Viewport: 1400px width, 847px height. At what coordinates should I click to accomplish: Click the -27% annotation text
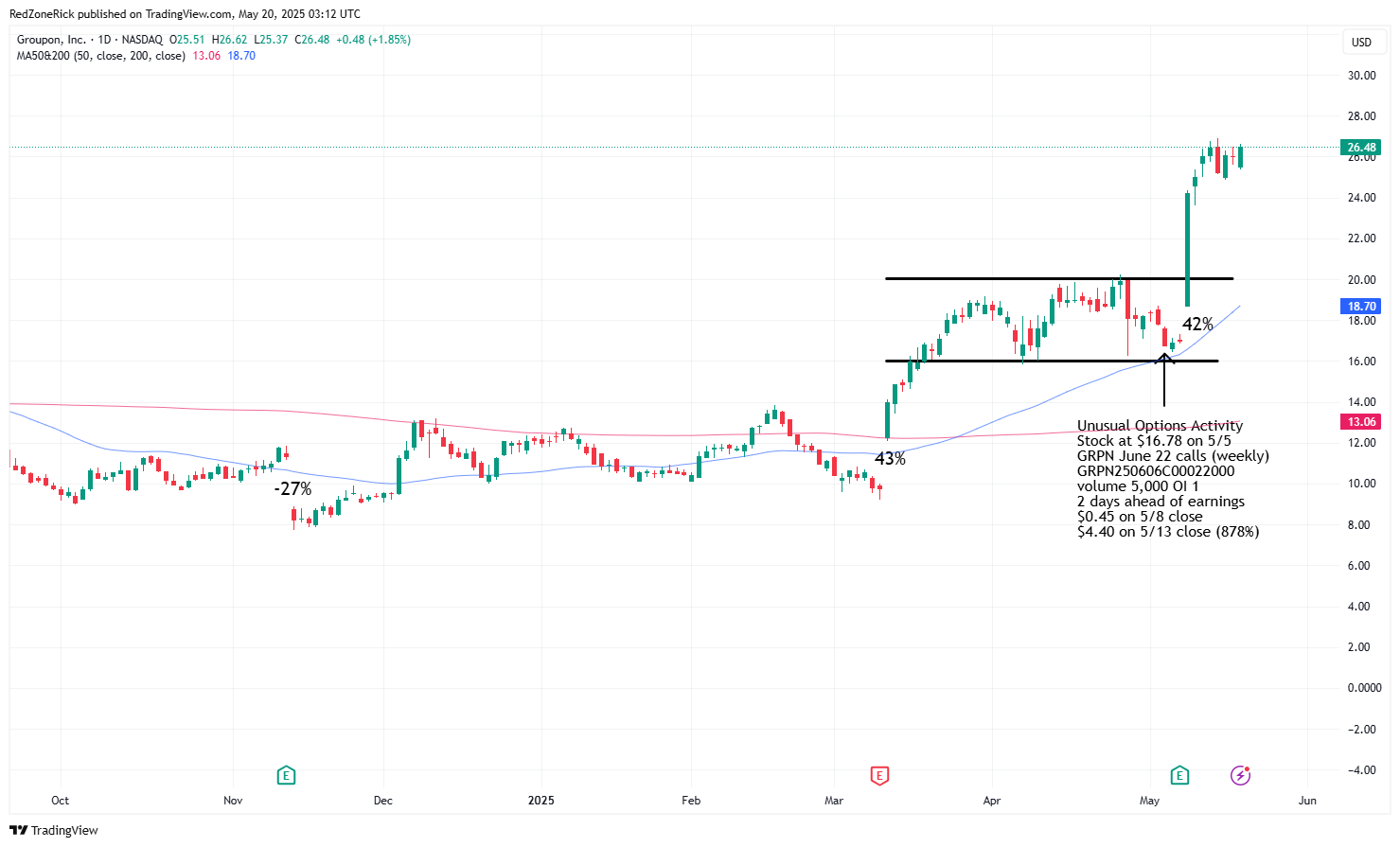pos(292,489)
